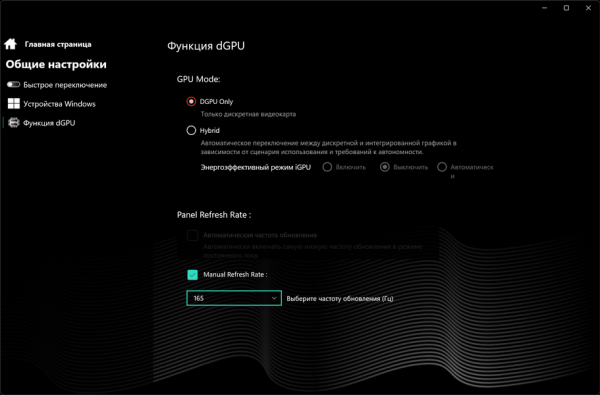Open Главная страница link
Screen dimensions: 600x395
58,44
